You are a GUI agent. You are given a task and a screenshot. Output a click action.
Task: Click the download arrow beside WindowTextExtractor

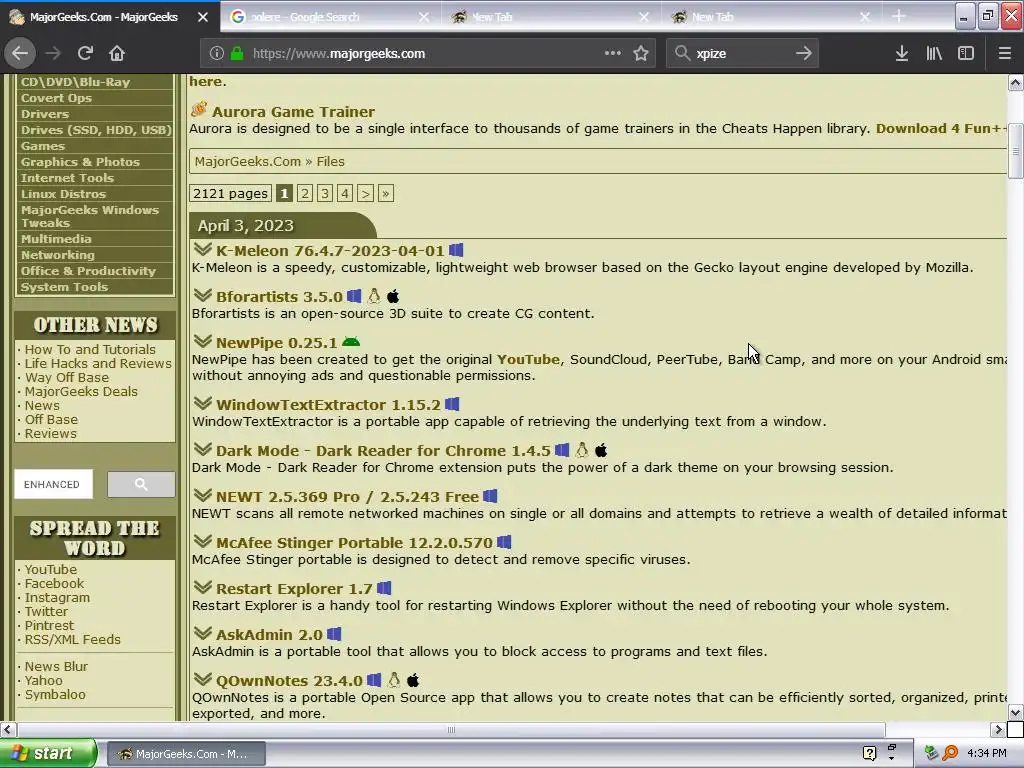(202, 403)
